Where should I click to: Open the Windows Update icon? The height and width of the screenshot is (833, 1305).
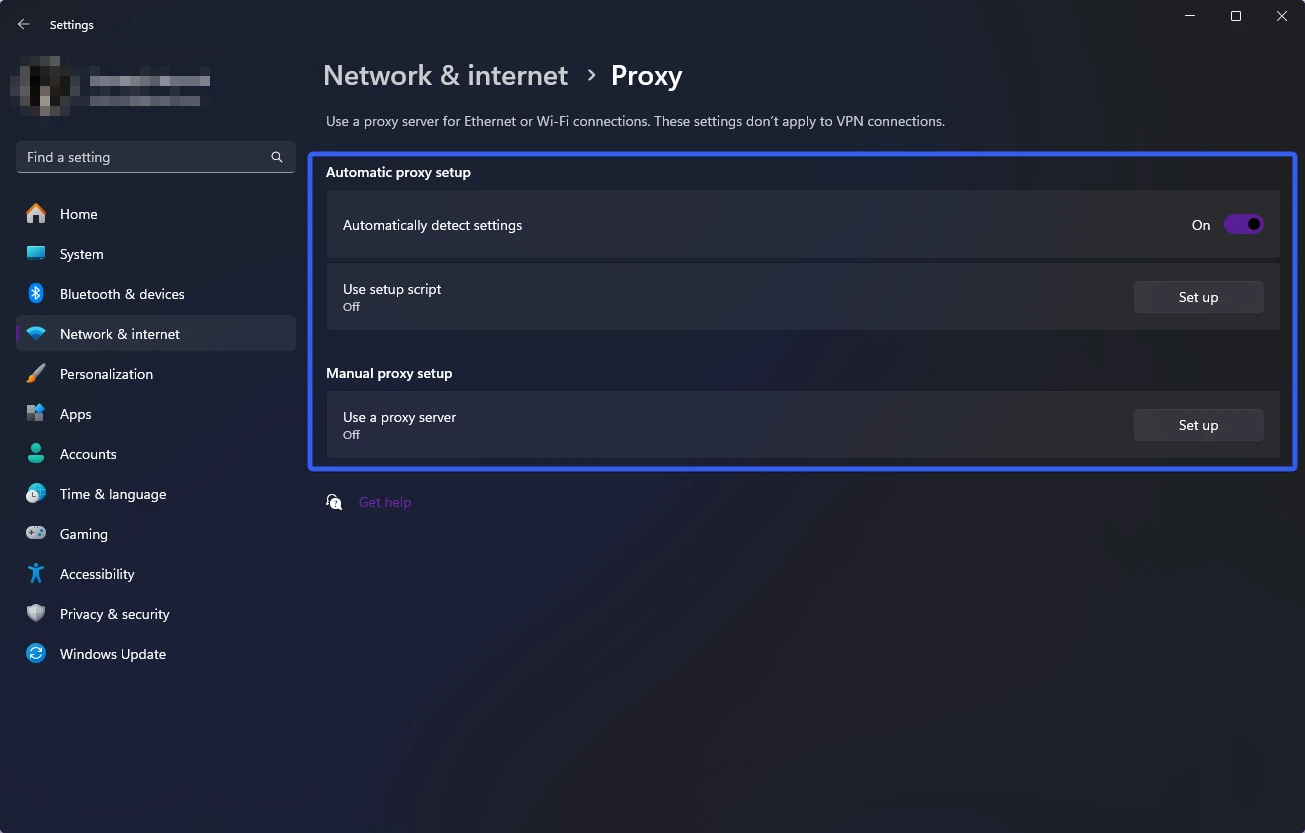[36, 654]
